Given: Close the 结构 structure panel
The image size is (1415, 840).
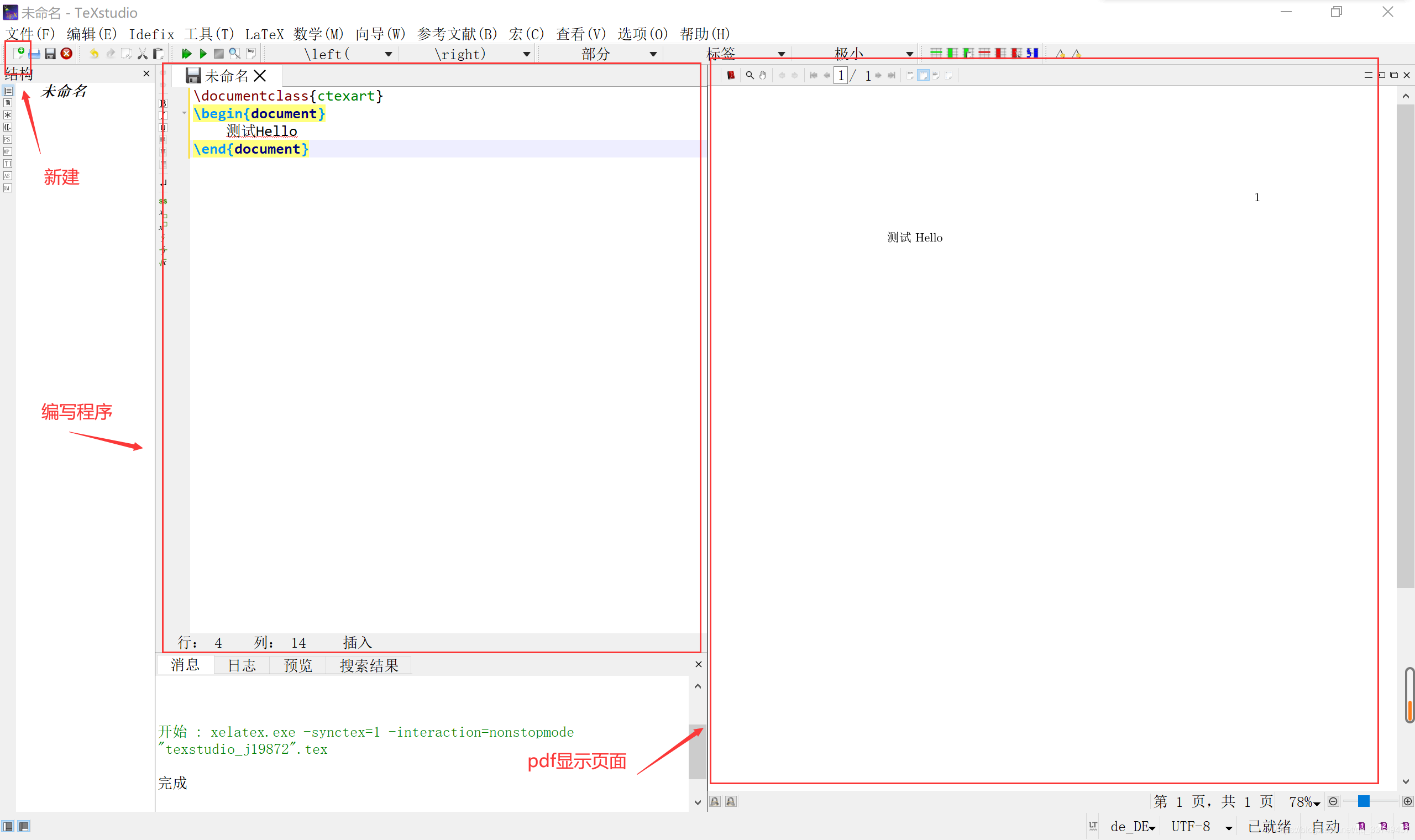Looking at the screenshot, I should tap(146, 73).
